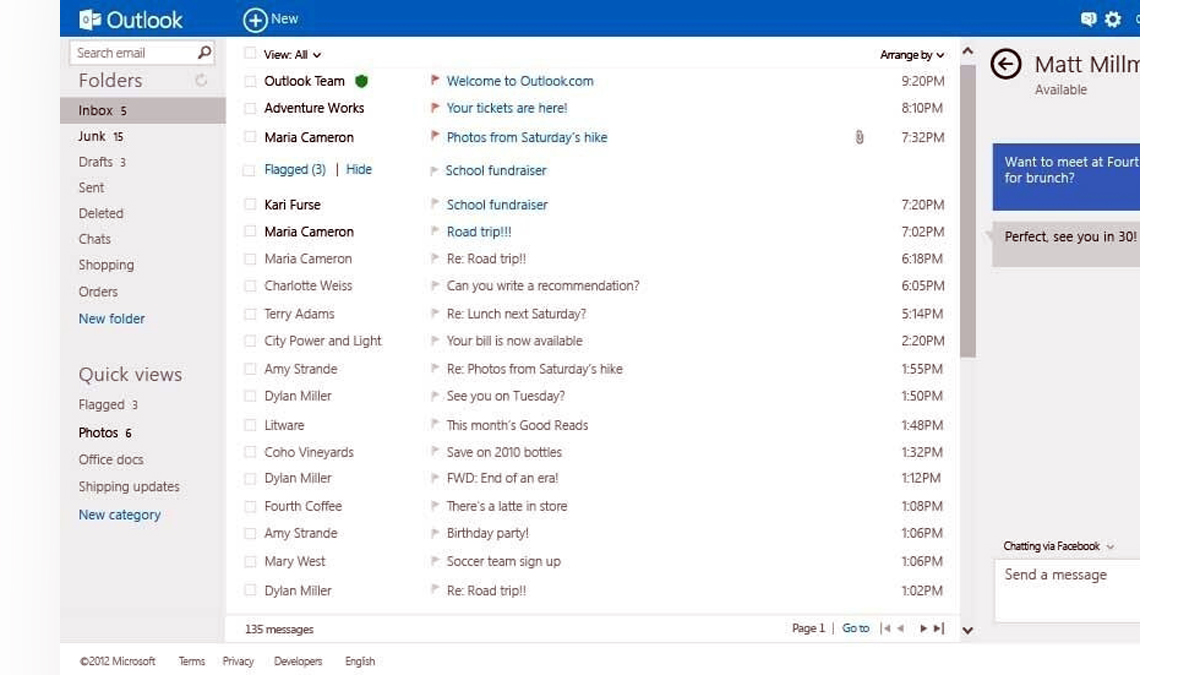Viewport: 1200px width, 675px height.
Task: Open the Inbox folder
Action: point(143,110)
